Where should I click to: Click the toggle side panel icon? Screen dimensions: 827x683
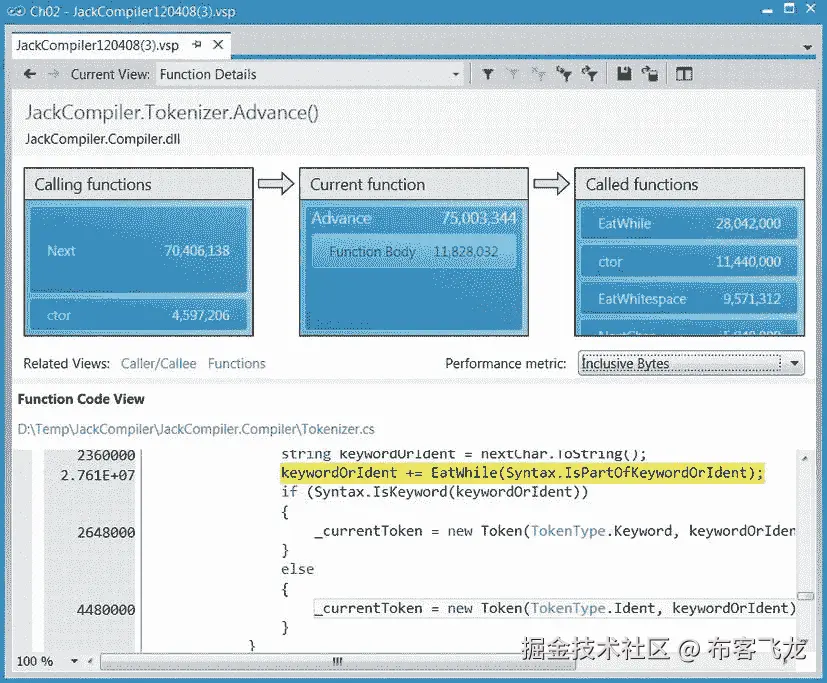(x=684, y=74)
